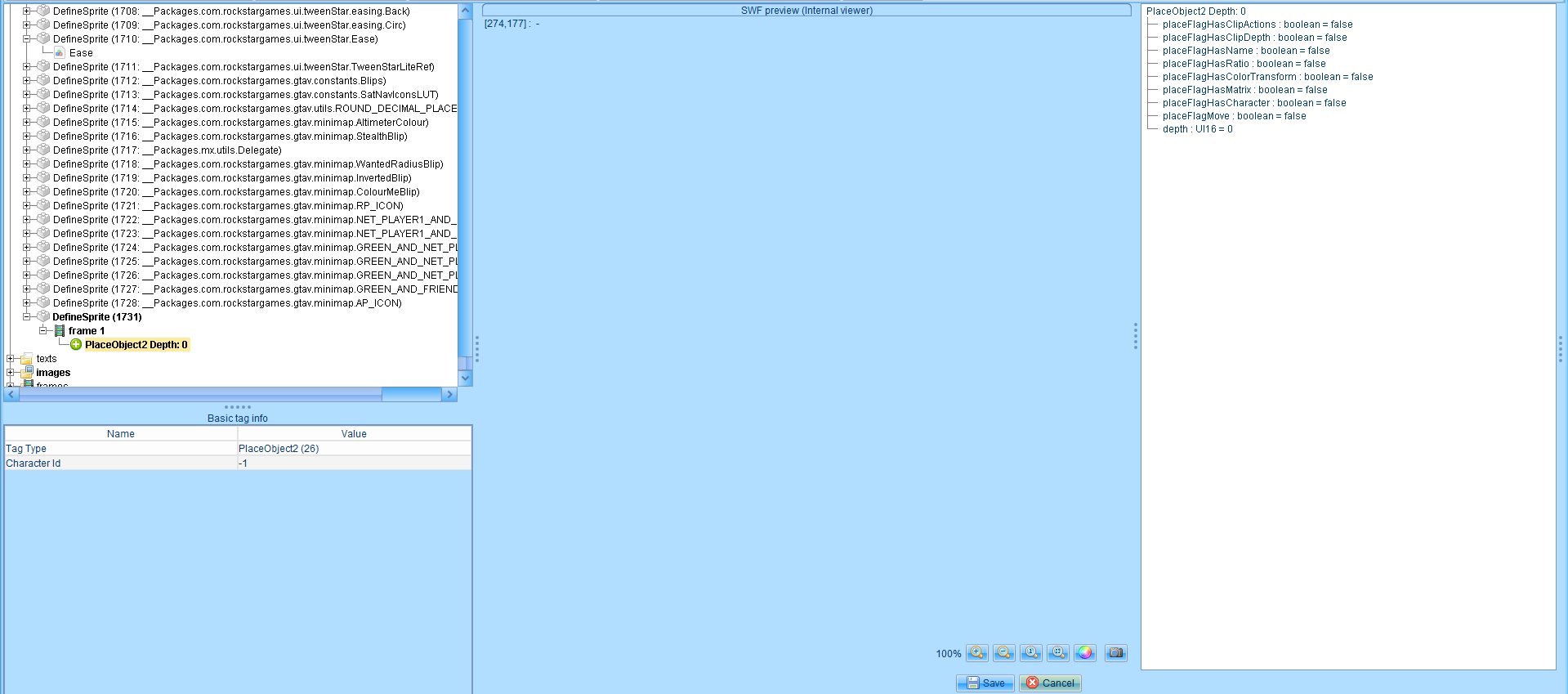
Task: Click the tag tree scroll up arrow
Action: point(466,11)
